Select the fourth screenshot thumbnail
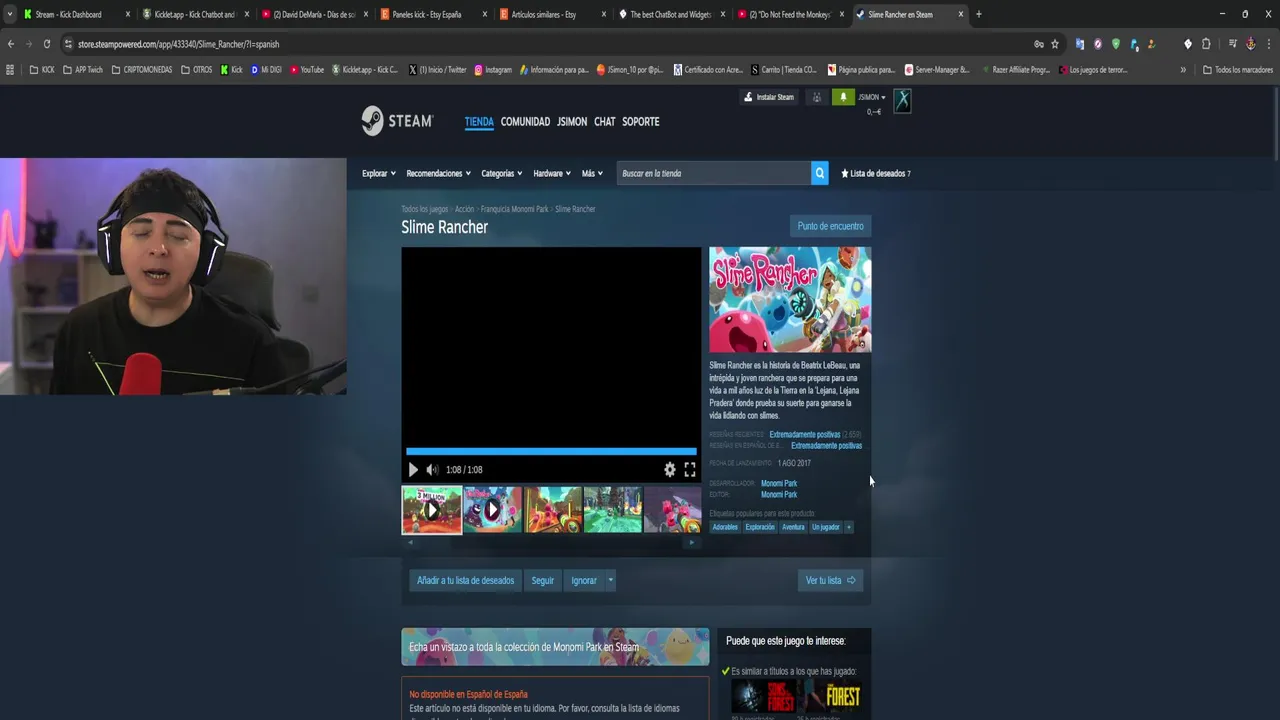Screen dimensions: 1280x720 (x=613, y=510)
